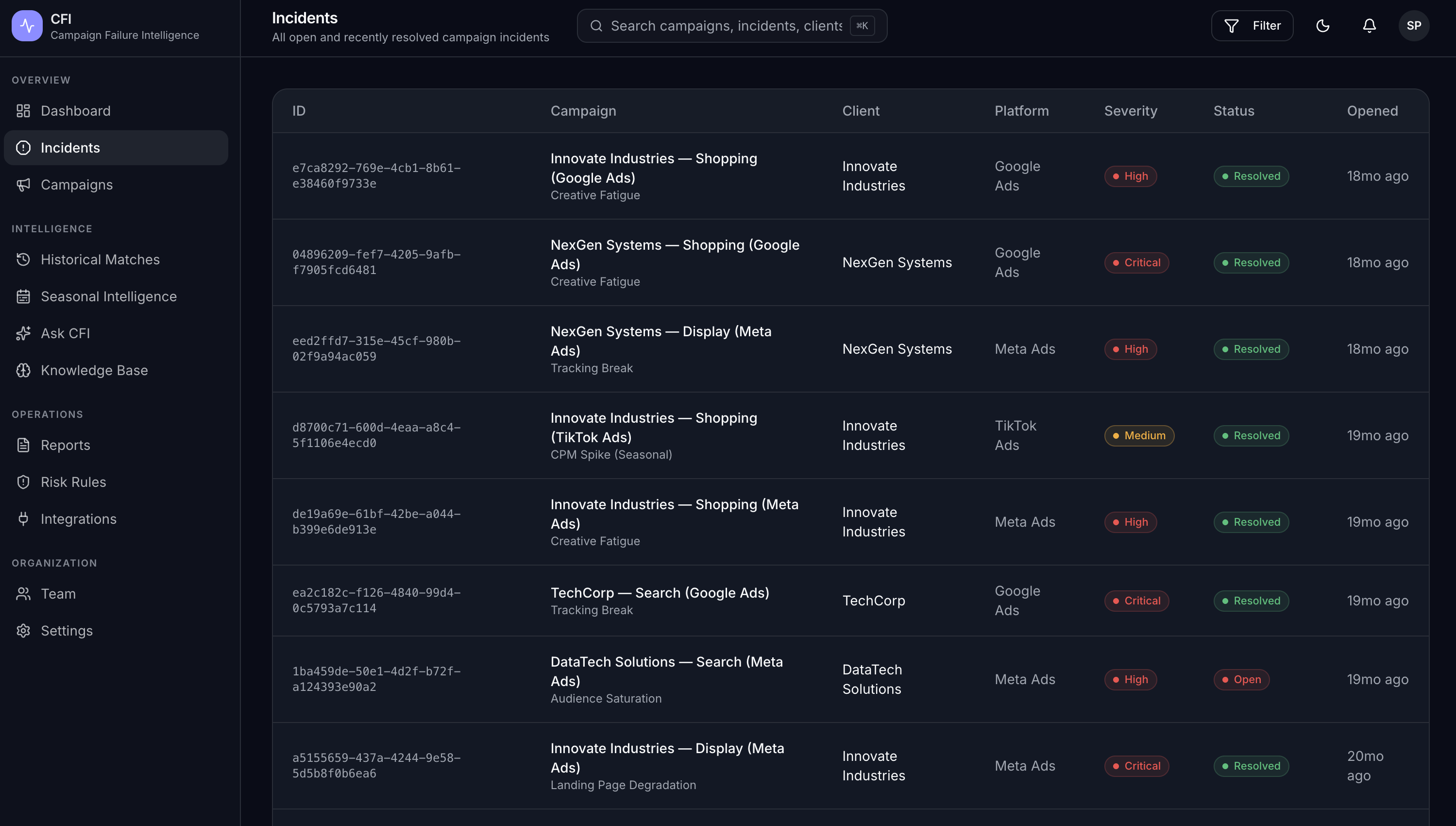Open incident ID eed2ffd7-315e-45cf-980b-02f9a94ac059
Viewport: 1456px width, 826px height.
(376, 348)
